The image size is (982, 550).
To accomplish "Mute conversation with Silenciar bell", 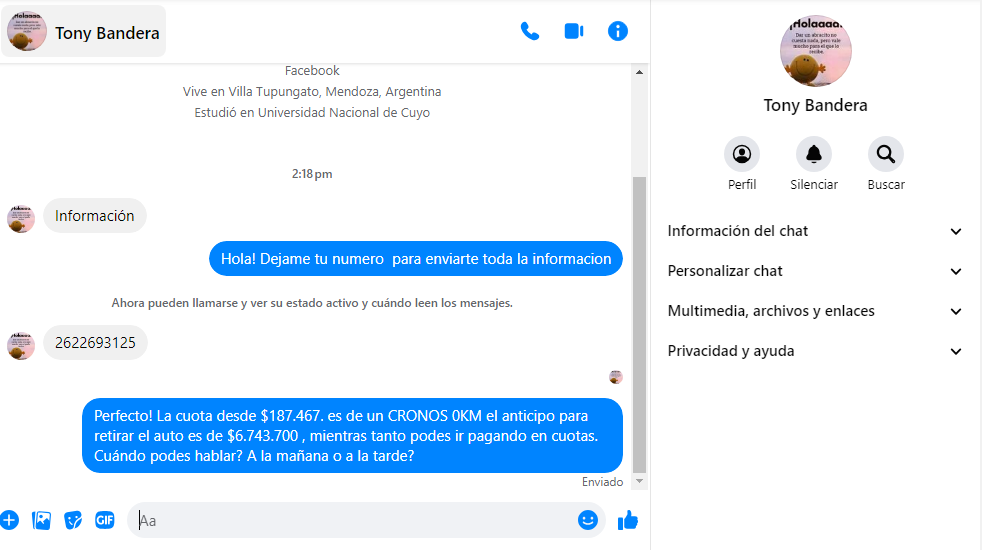I will pyautogui.click(x=814, y=155).
